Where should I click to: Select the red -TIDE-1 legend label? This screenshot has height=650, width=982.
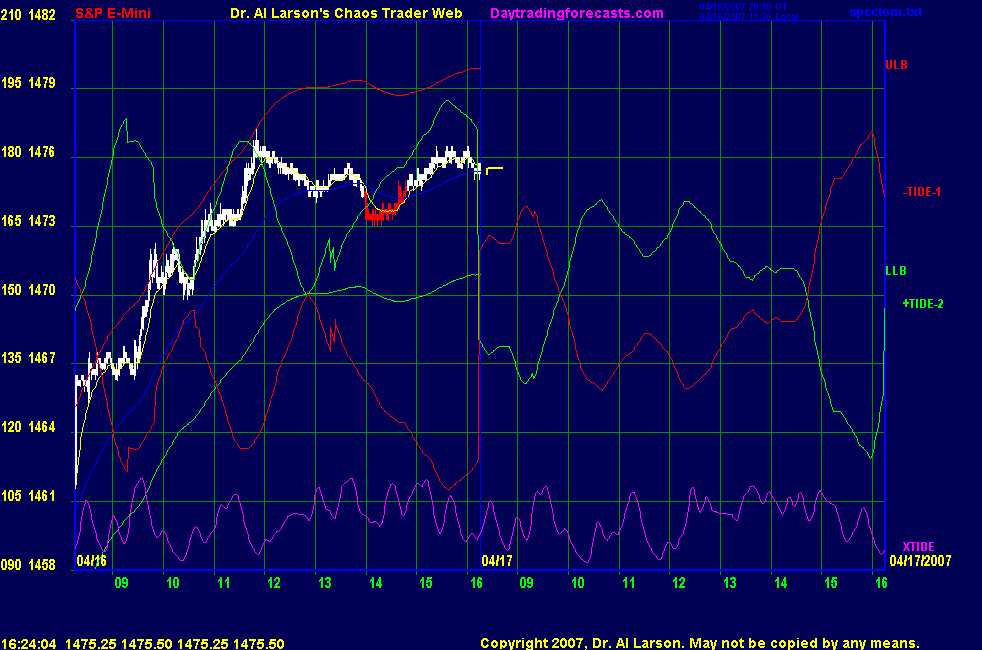click(921, 191)
